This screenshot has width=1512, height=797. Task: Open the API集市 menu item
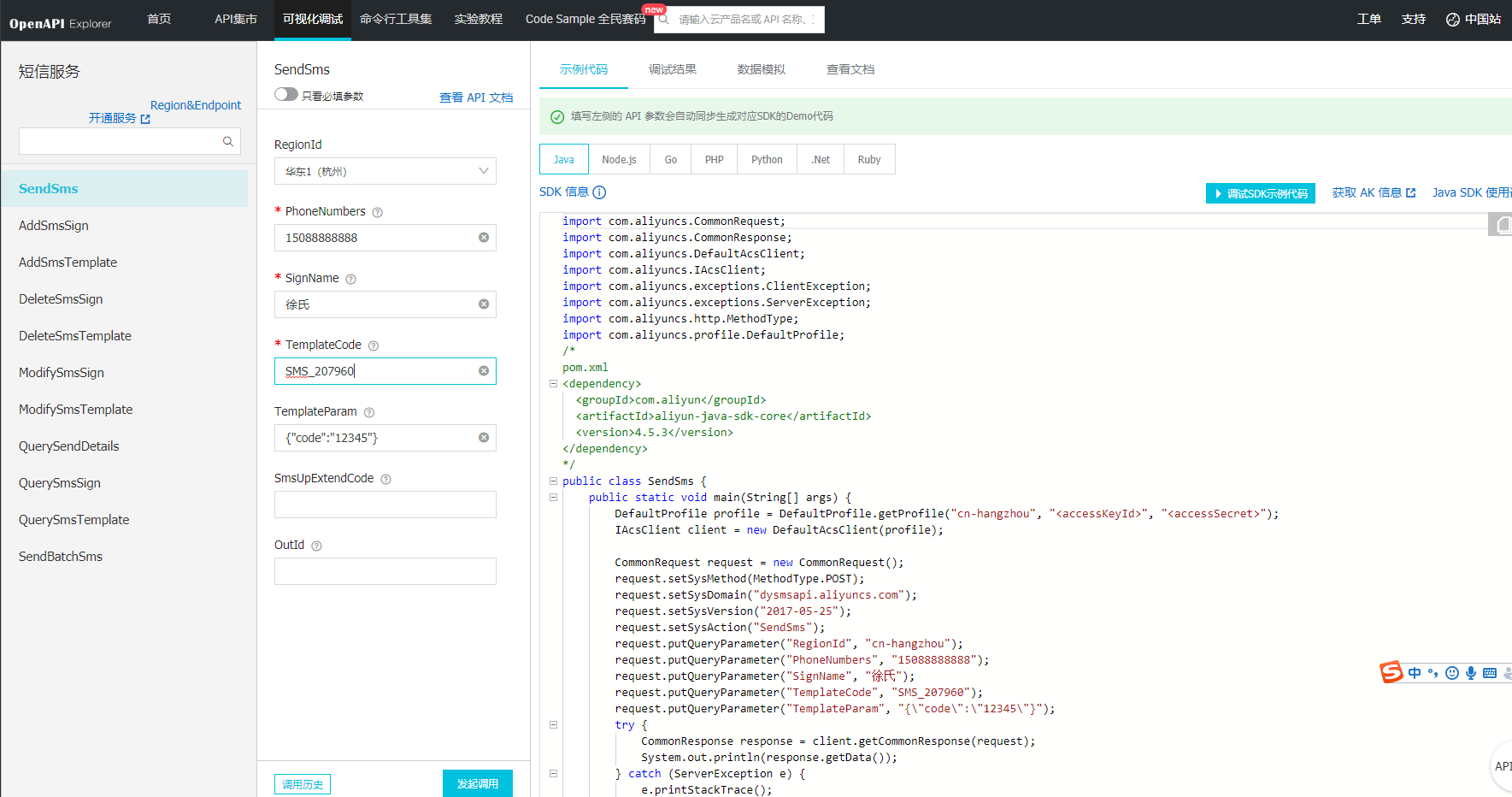(x=236, y=19)
